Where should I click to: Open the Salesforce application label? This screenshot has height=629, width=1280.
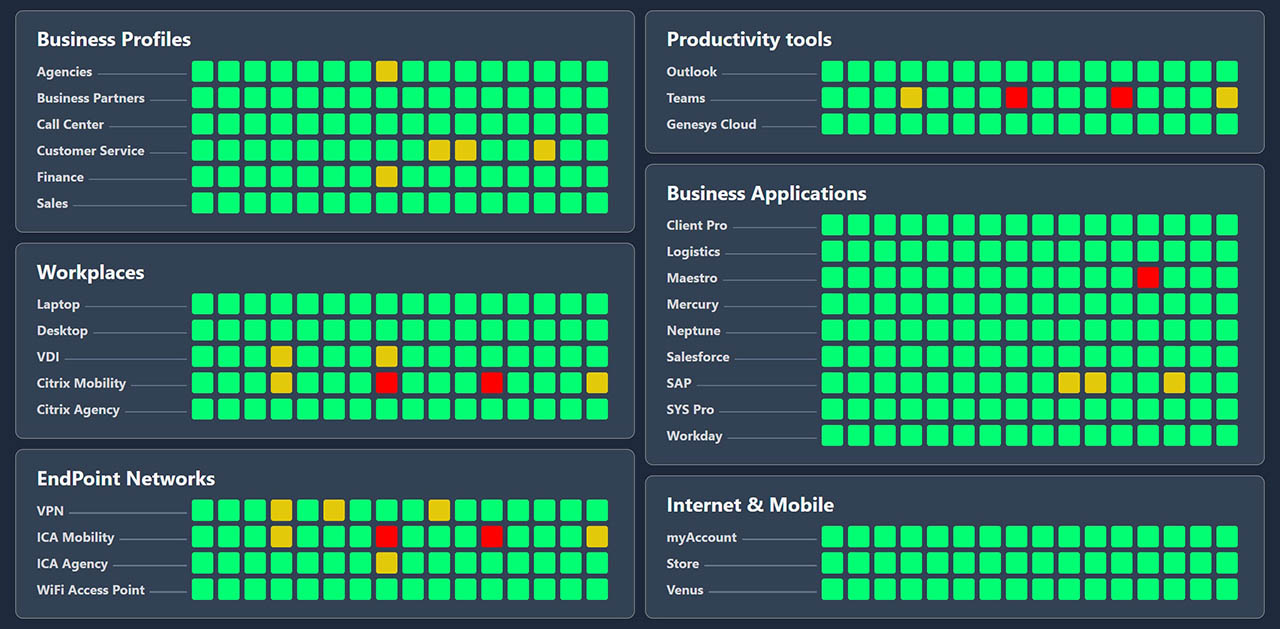(x=698, y=357)
